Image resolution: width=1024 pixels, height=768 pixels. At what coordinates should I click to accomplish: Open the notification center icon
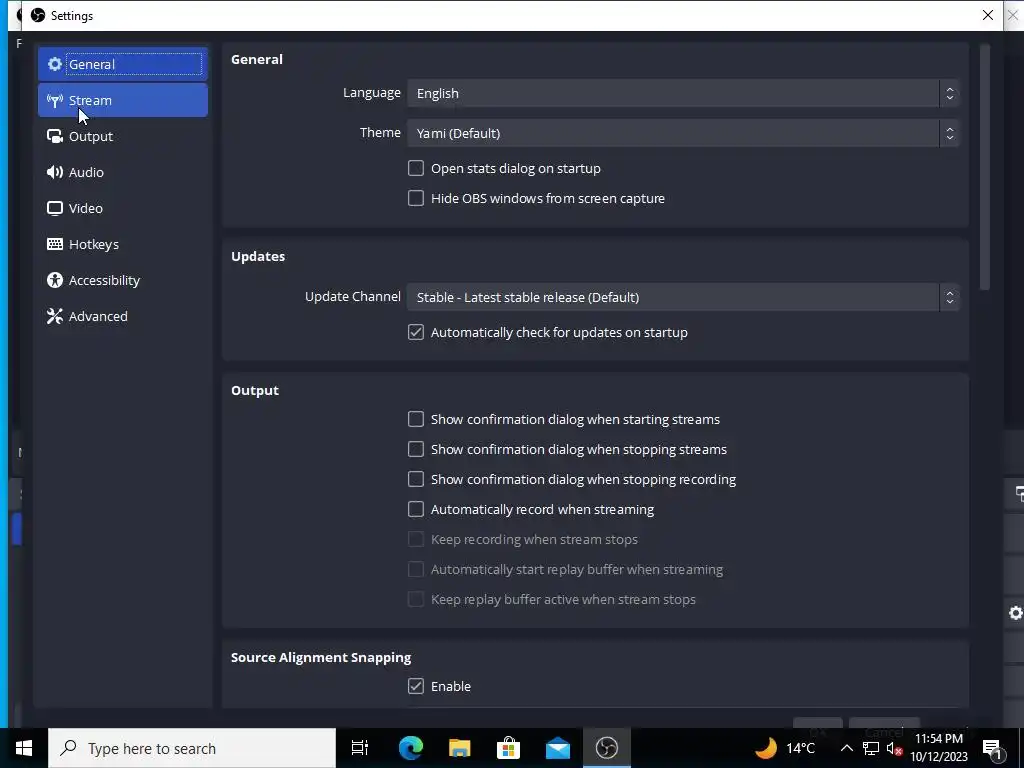coord(992,748)
